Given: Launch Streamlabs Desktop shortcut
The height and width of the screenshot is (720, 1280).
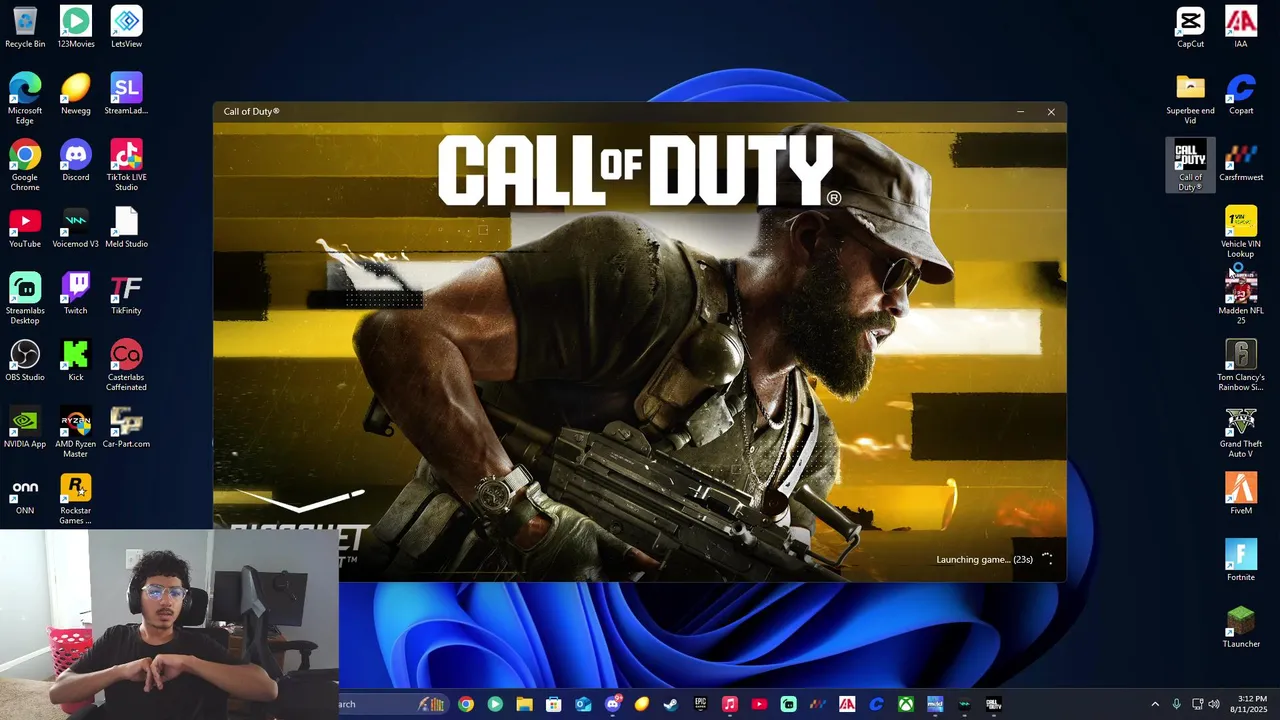Looking at the screenshot, I should coord(25,298).
